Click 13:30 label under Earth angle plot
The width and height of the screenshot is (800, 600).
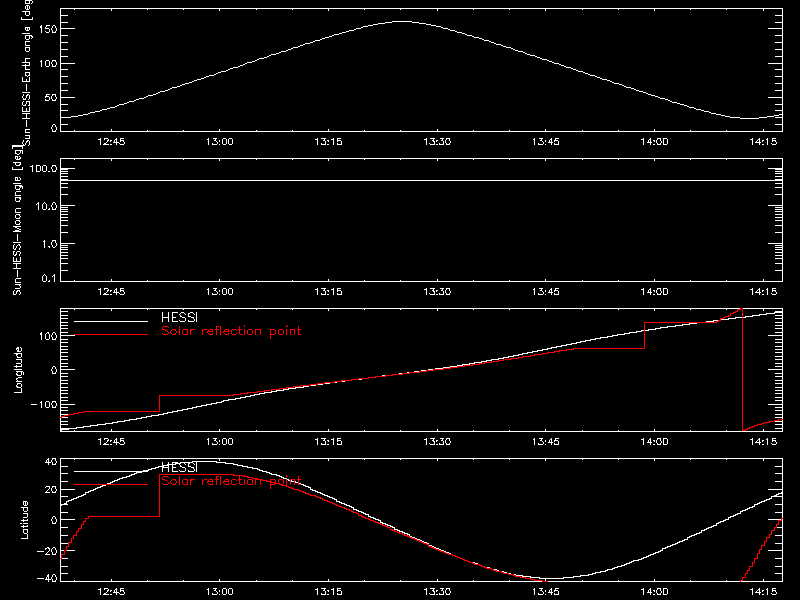(x=437, y=142)
